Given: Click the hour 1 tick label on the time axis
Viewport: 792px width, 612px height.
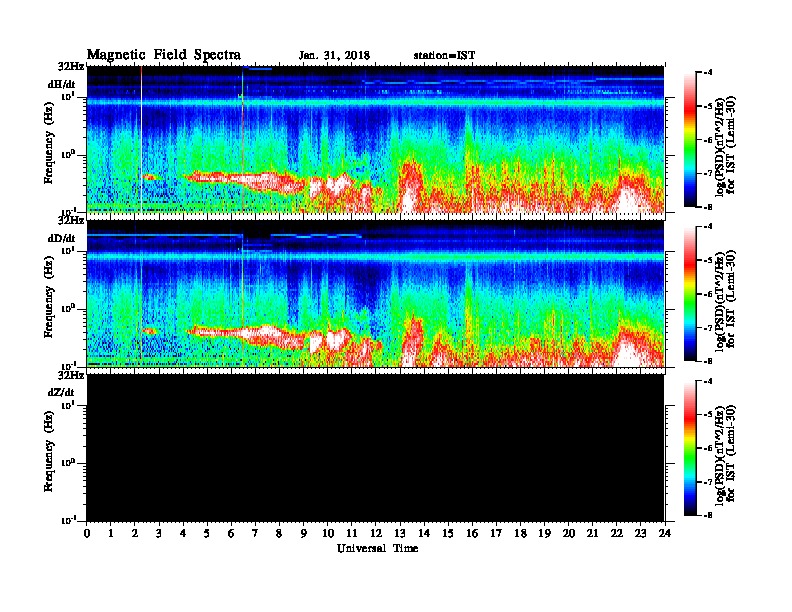Looking at the screenshot, I should click(x=111, y=533).
